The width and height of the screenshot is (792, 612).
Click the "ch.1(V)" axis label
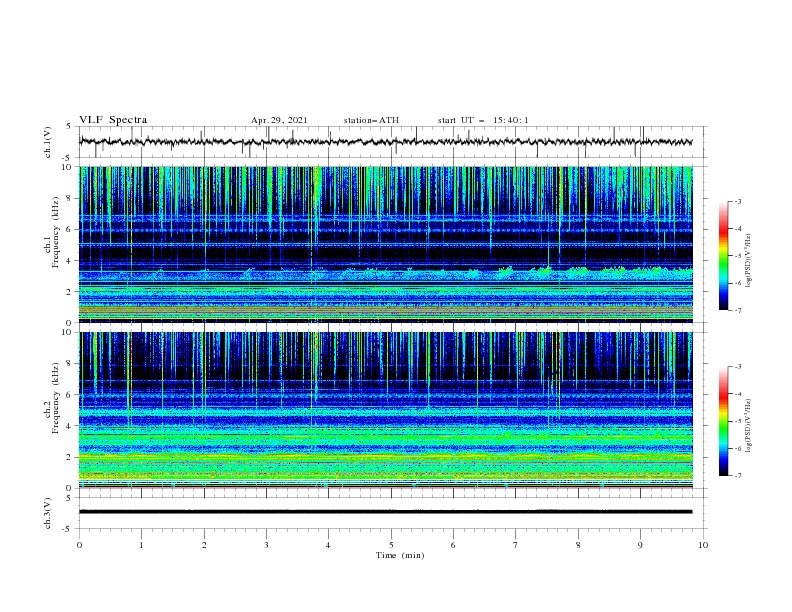[x=47, y=142]
